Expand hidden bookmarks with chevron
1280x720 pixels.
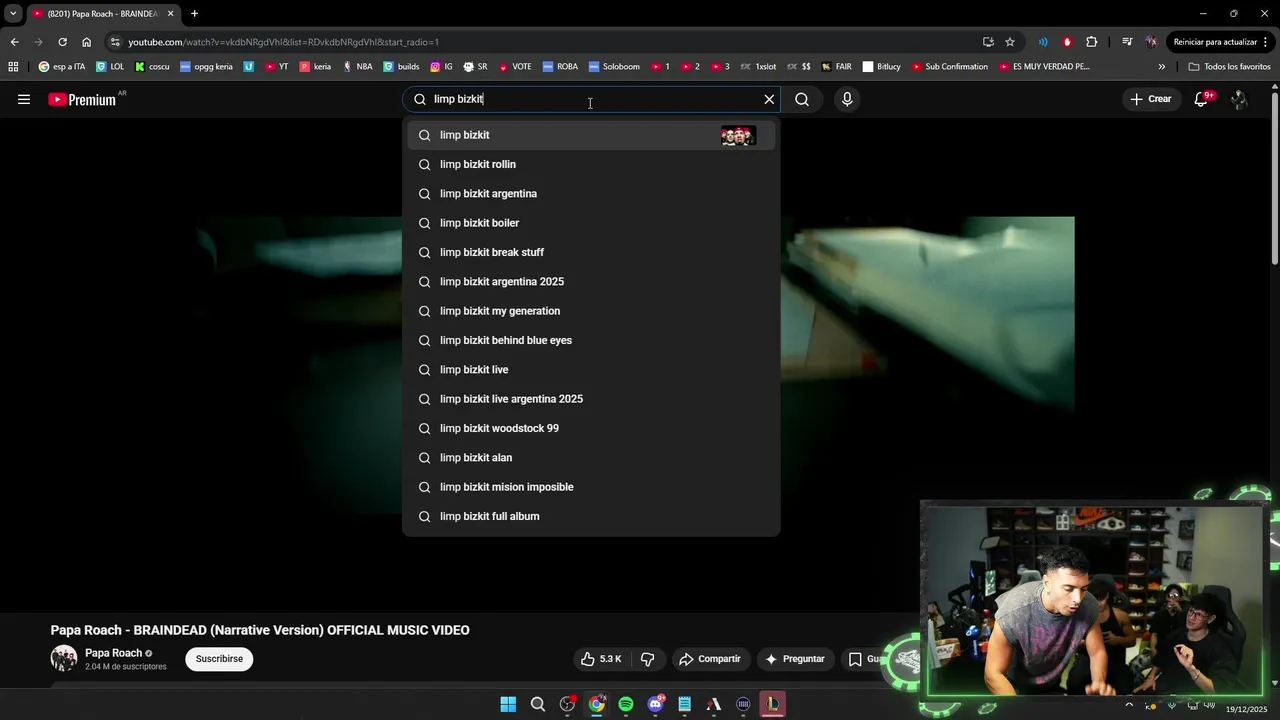click(1161, 67)
